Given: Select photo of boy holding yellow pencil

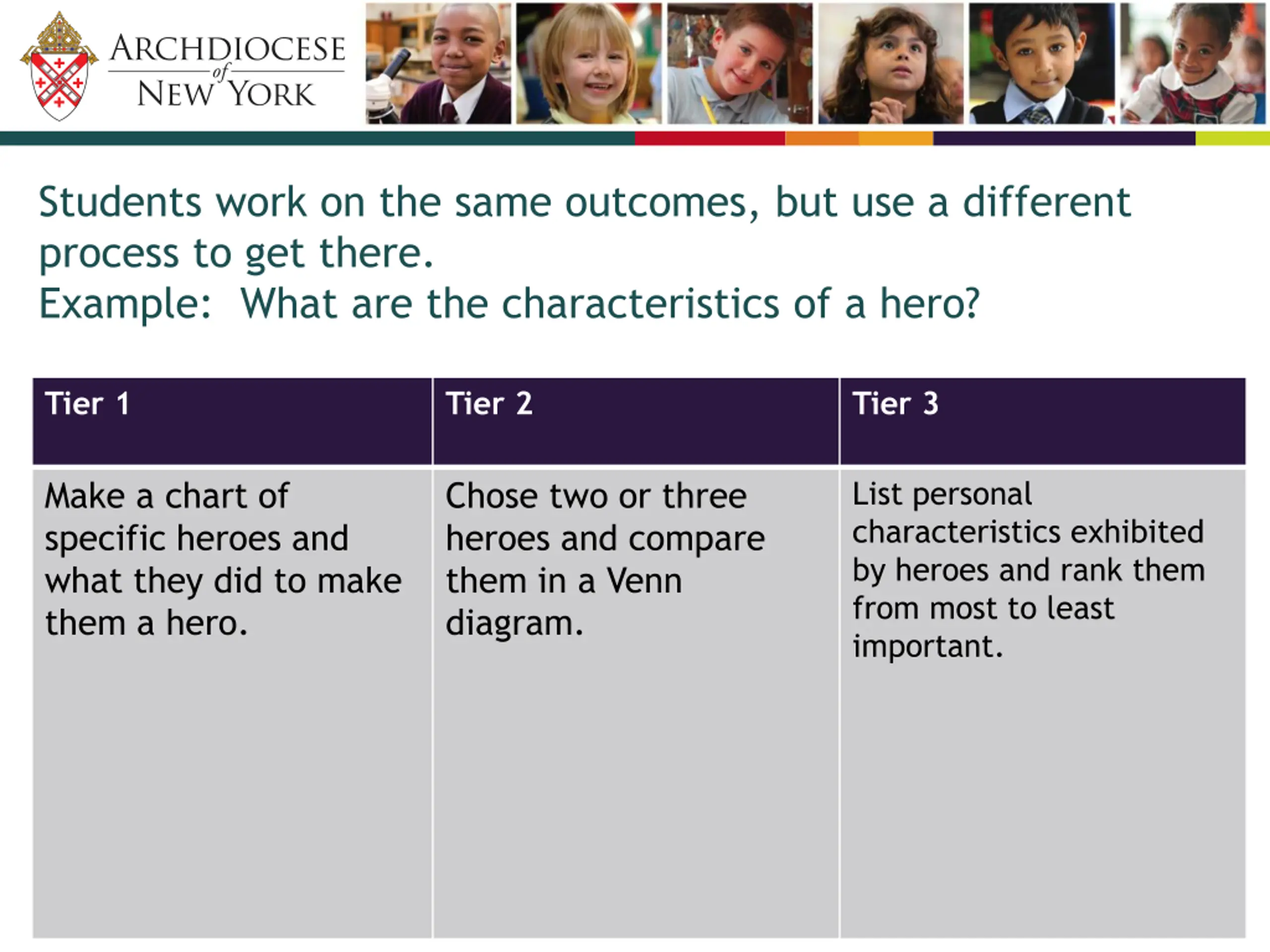Looking at the screenshot, I should point(740,63).
